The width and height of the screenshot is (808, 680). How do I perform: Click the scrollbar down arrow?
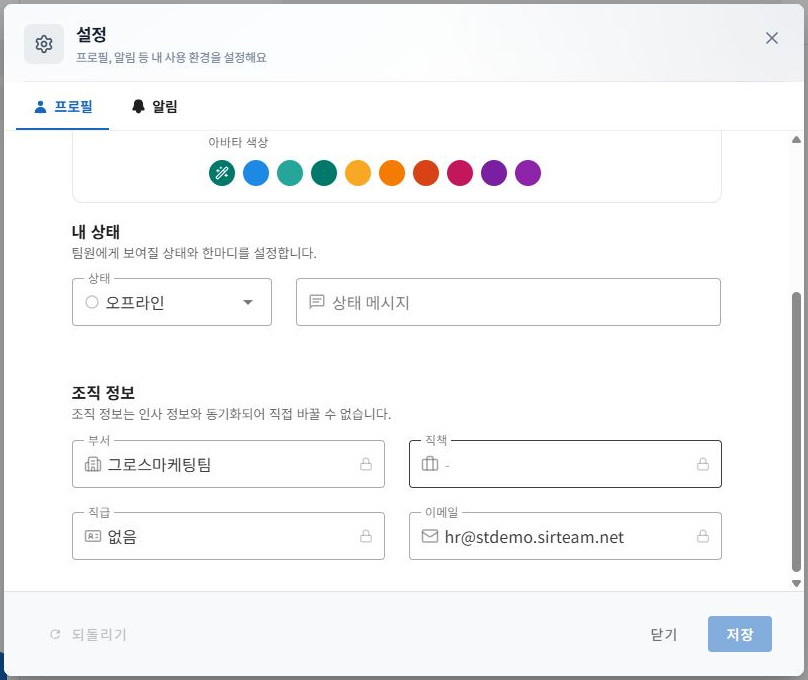point(796,583)
